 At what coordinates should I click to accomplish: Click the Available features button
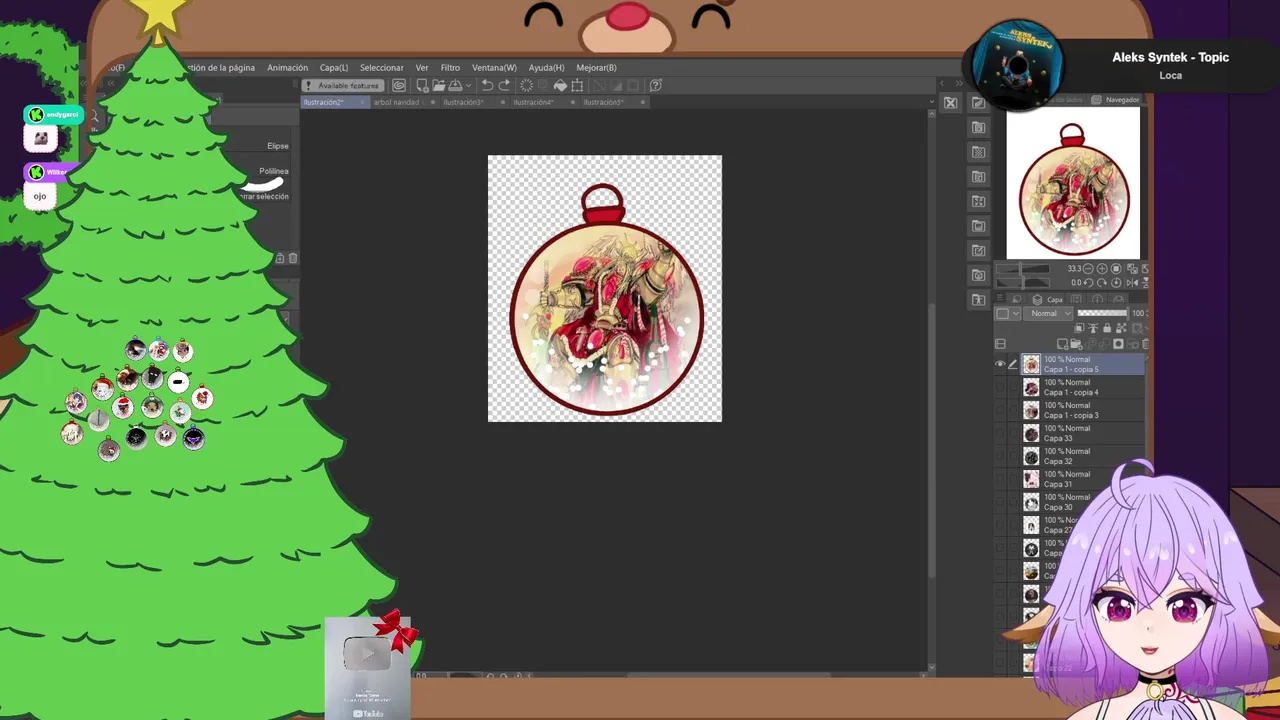342,85
